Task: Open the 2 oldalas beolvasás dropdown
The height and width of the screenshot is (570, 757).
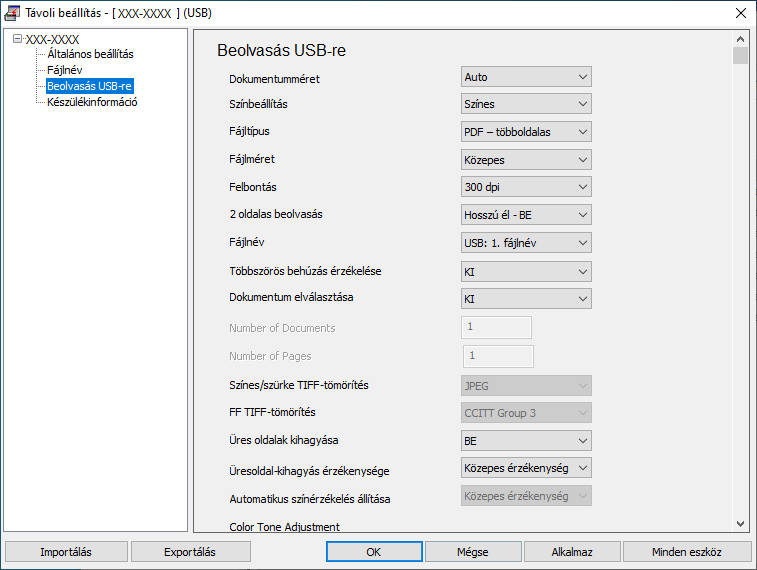Action: click(526, 215)
